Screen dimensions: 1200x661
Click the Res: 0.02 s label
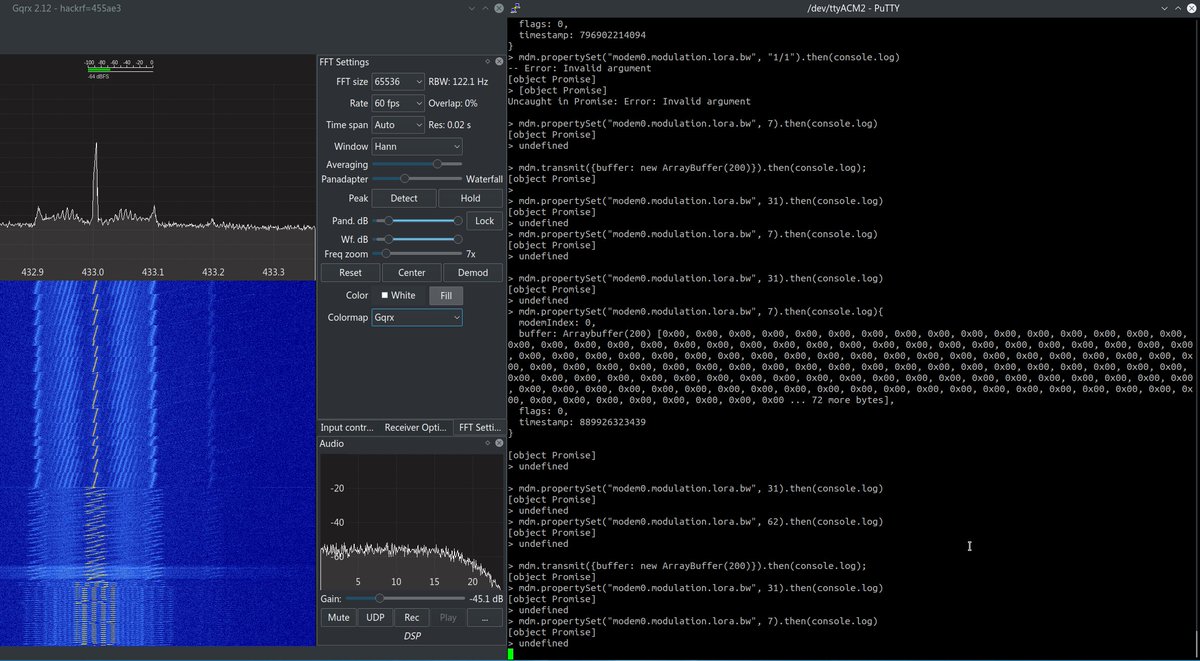[450, 125]
